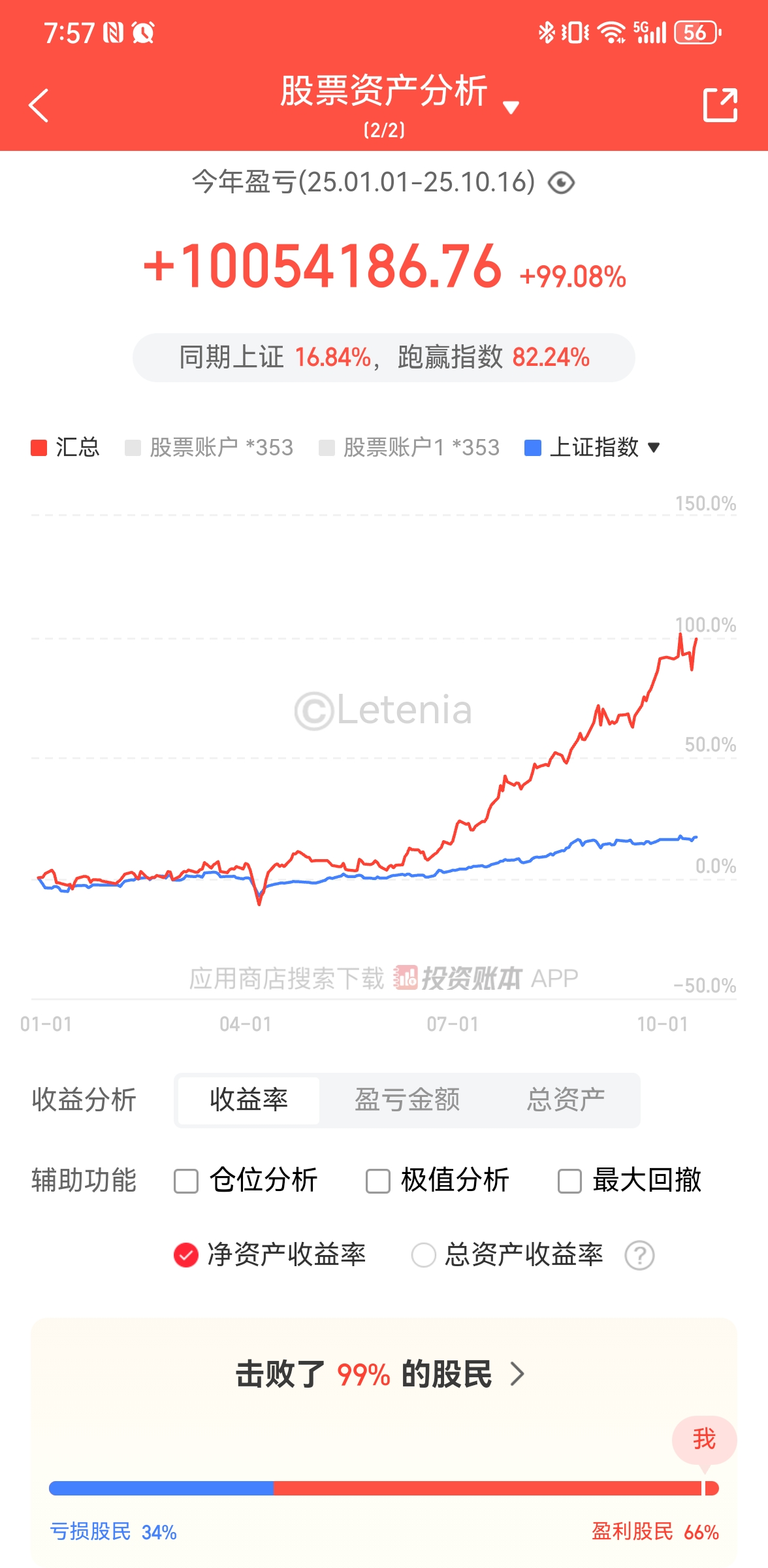
Task: Tap the battery level indicator
Action: click(x=697, y=32)
